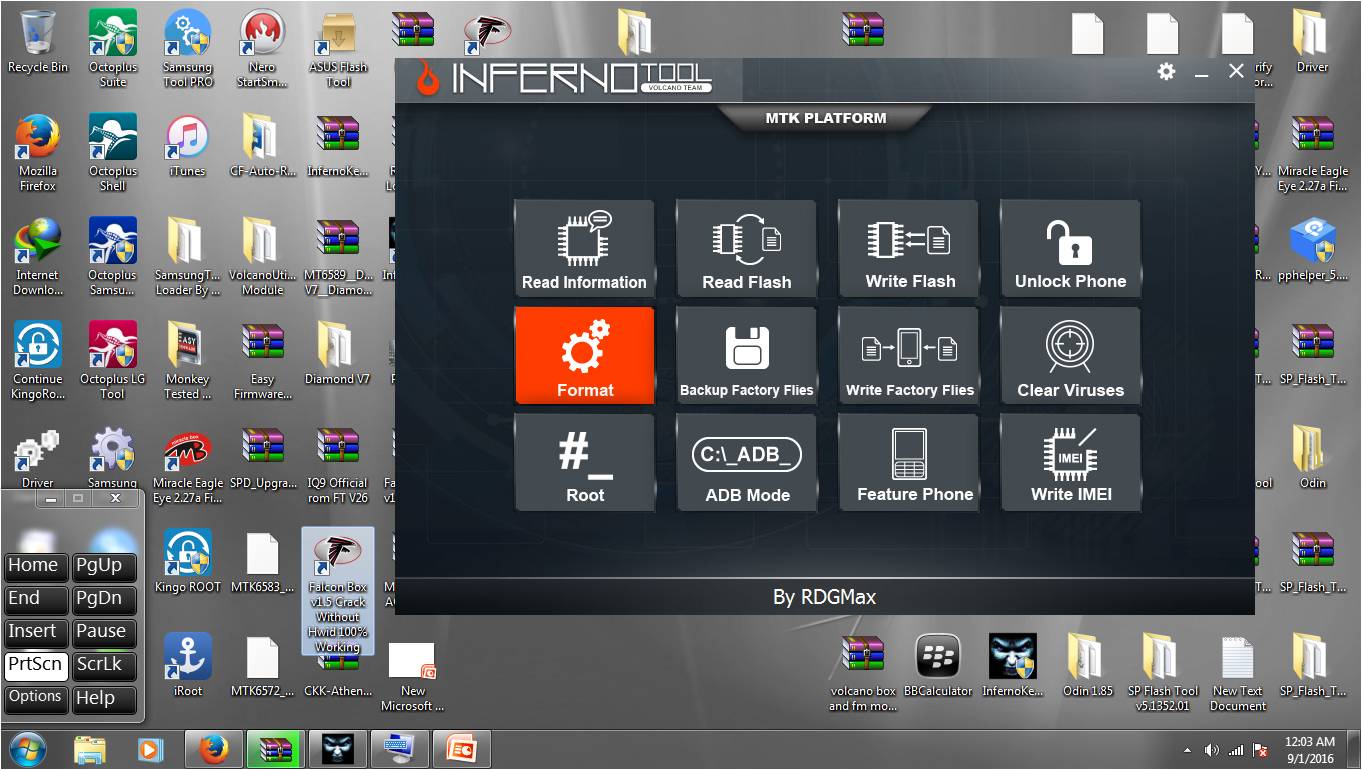Open Windows Explorer from the taskbar
Image resolution: width=1362 pixels, height=770 pixels.
point(89,749)
